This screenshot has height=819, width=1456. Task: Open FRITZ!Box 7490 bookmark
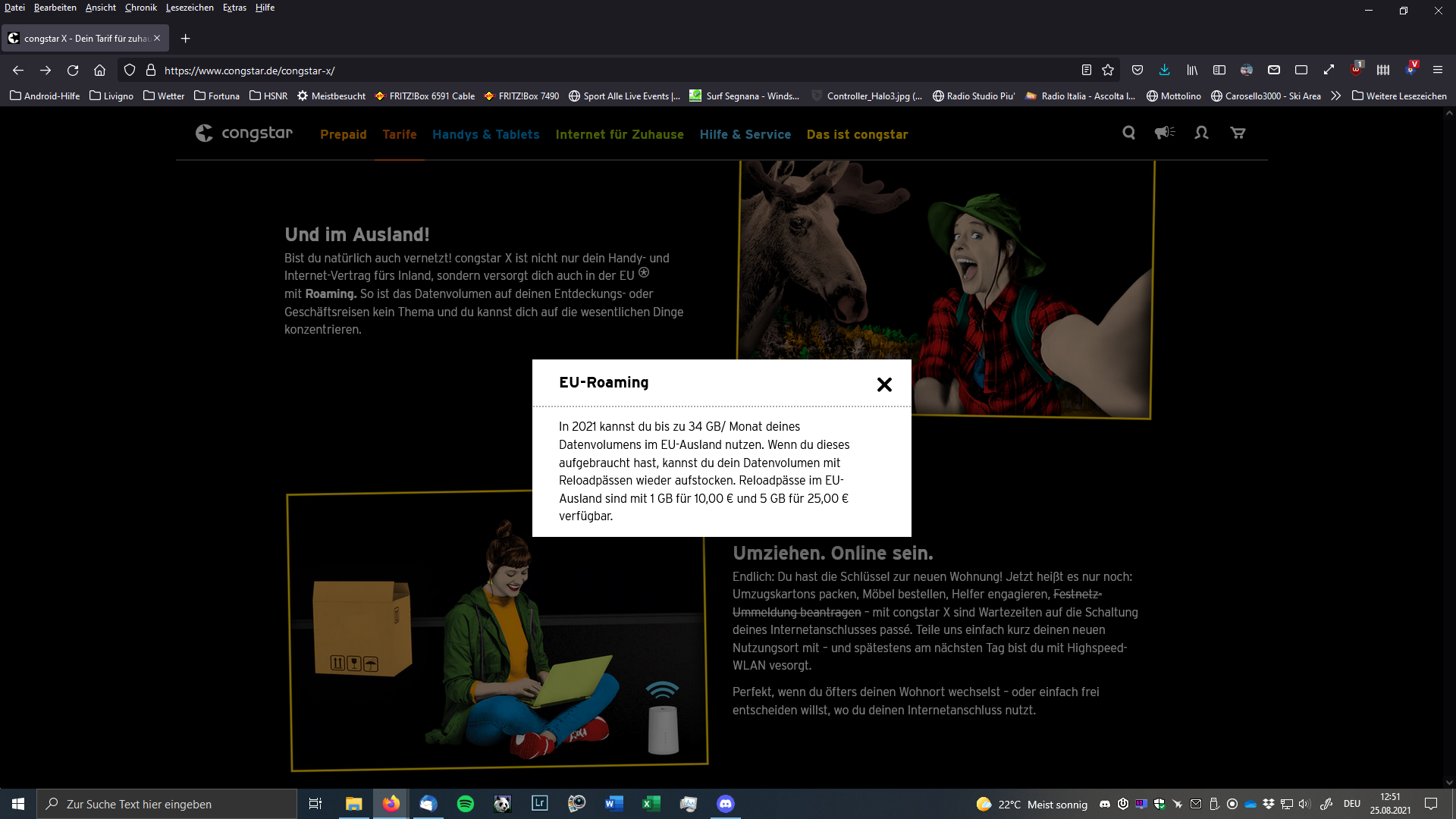click(x=522, y=96)
